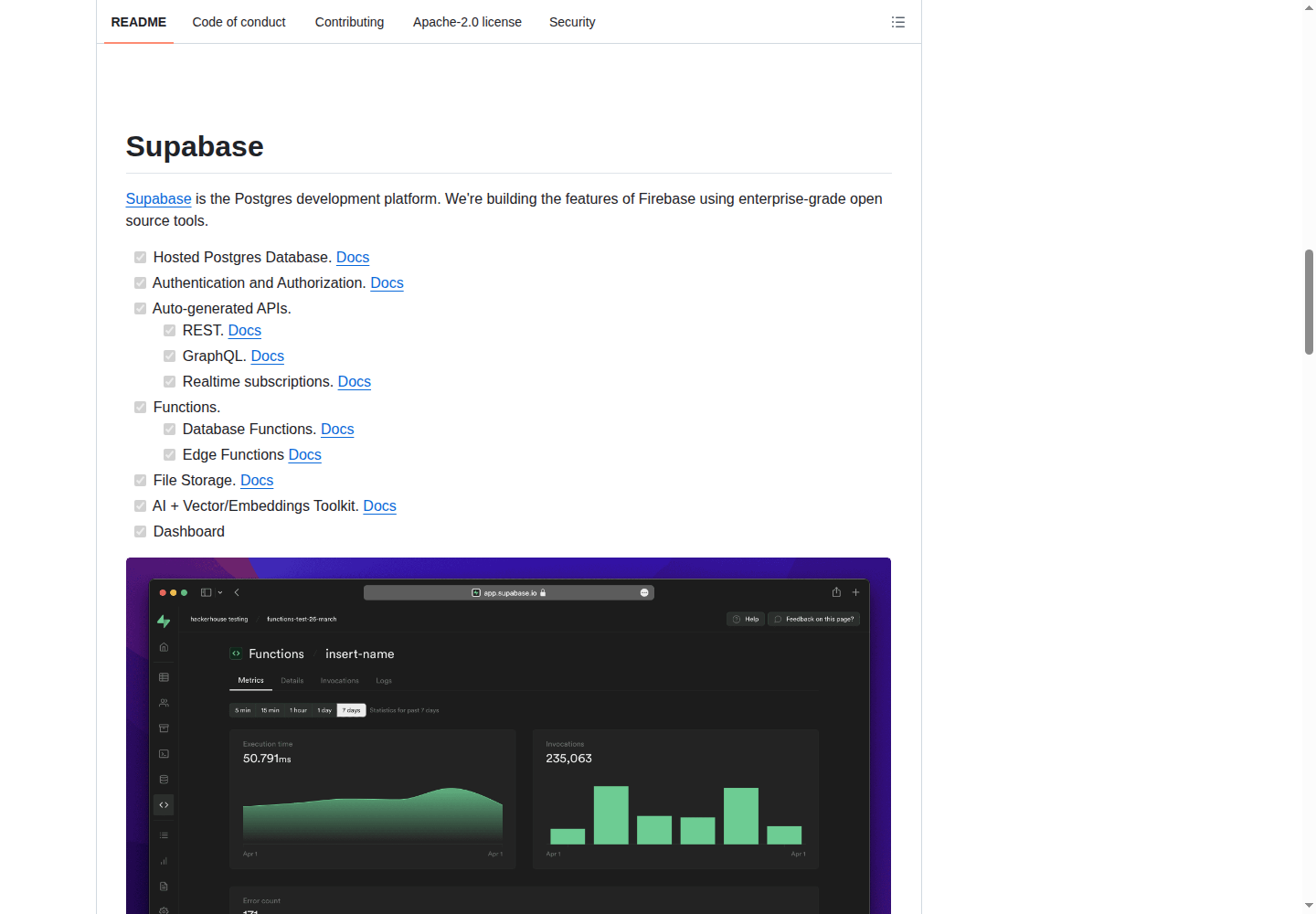Screen dimensions: 1316x914
Task: Toggle the Database Functions checkbox
Action: [170, 430]
